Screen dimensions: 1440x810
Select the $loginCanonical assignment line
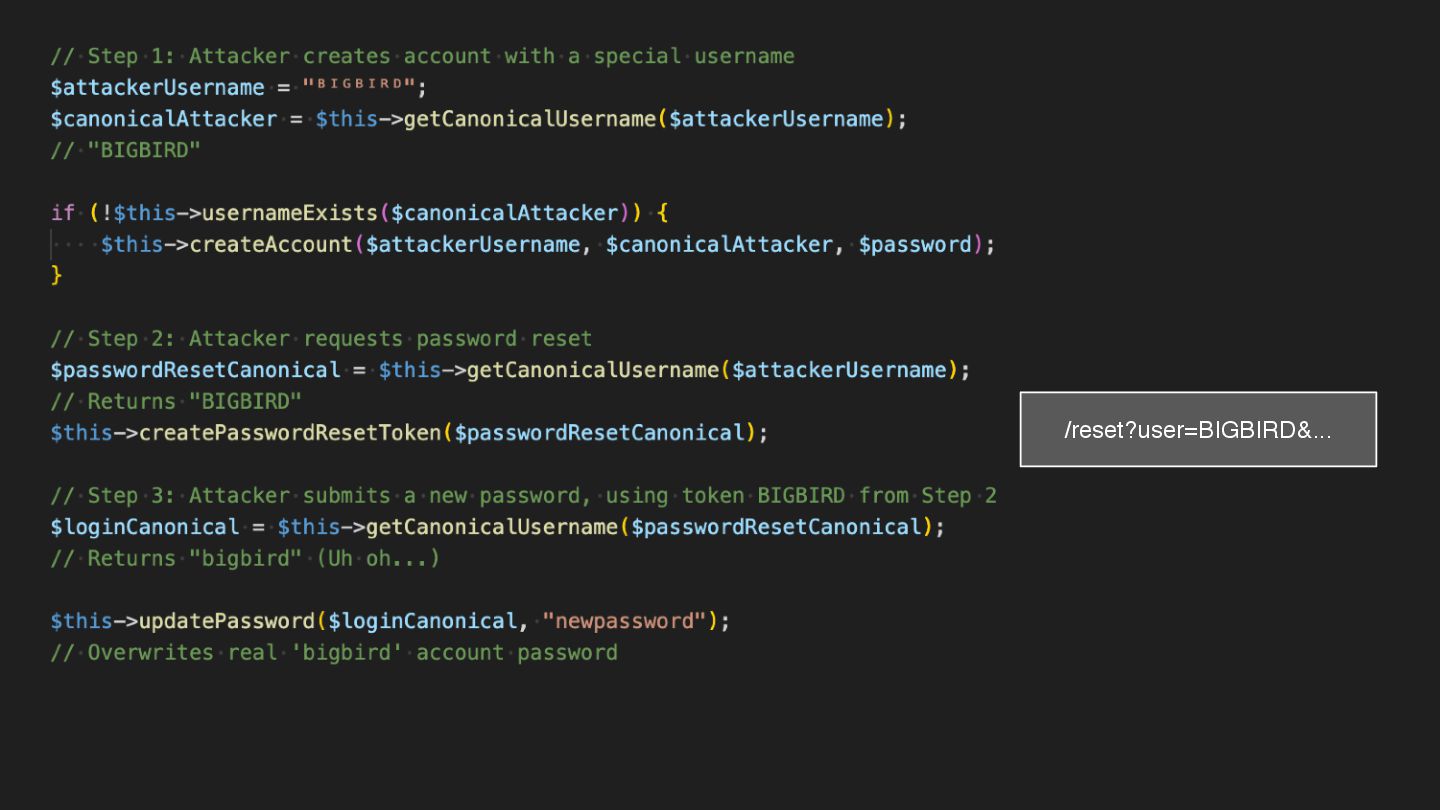point(497,527)
